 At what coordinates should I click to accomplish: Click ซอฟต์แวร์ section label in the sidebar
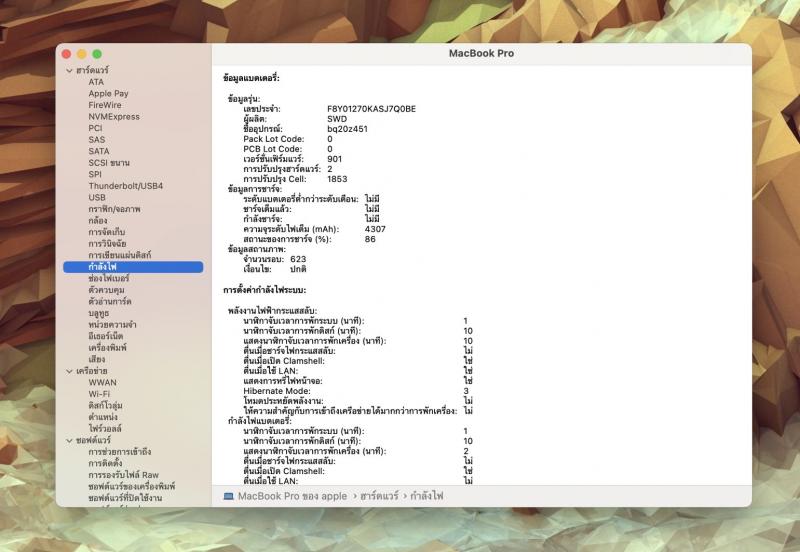[x=93, y=440]
